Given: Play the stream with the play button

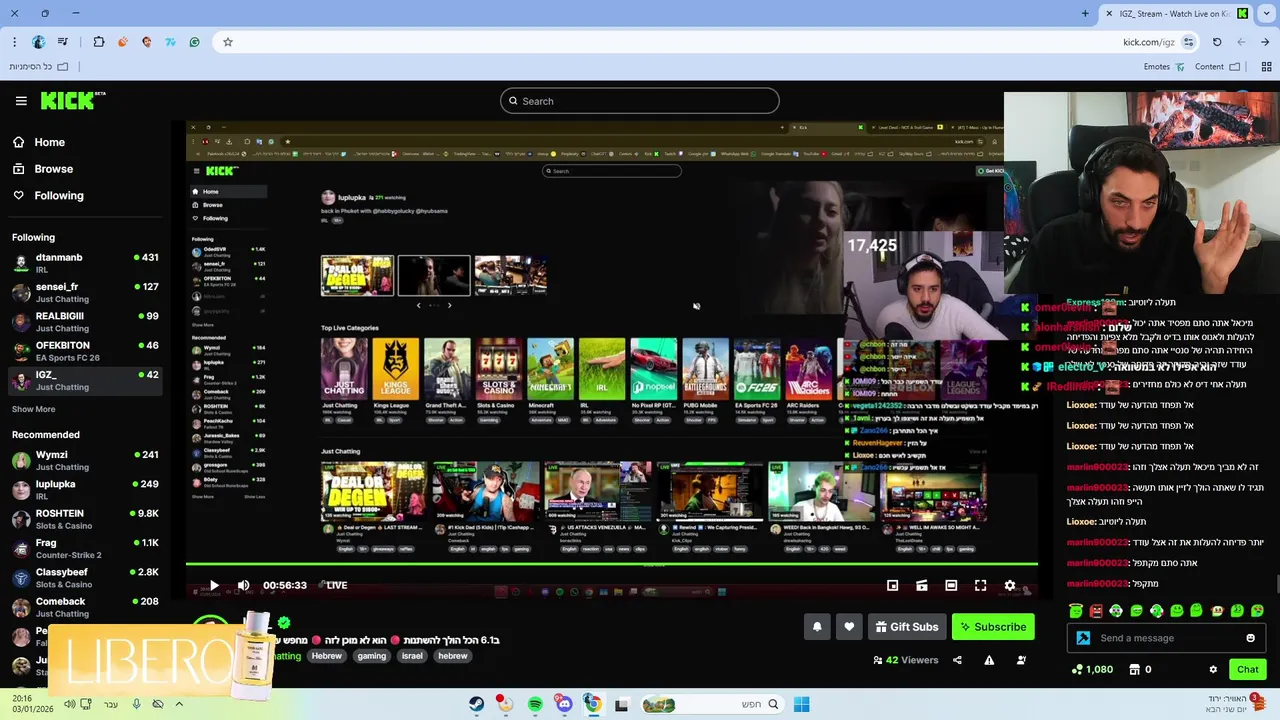Looking at the screenshot, I should pos(213,585).
